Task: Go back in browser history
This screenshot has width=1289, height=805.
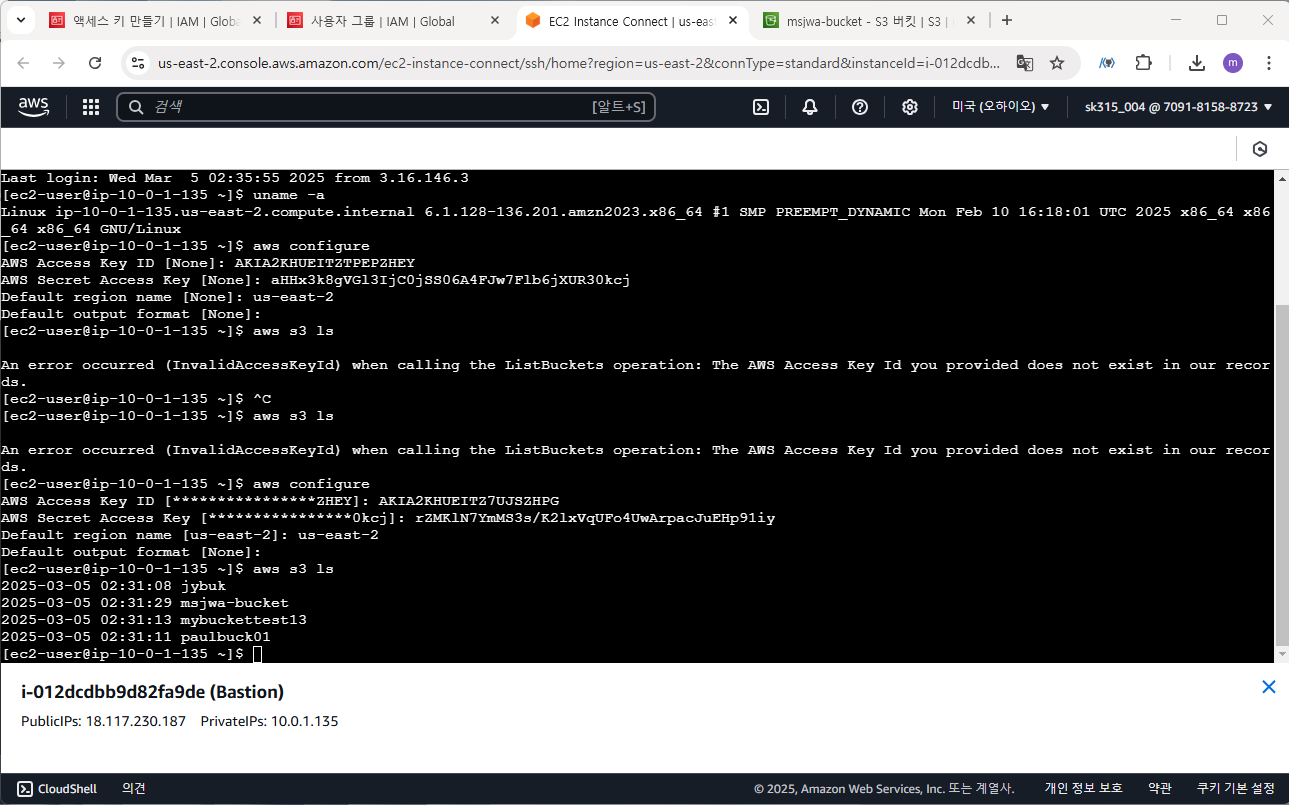Action: (24, 63)
